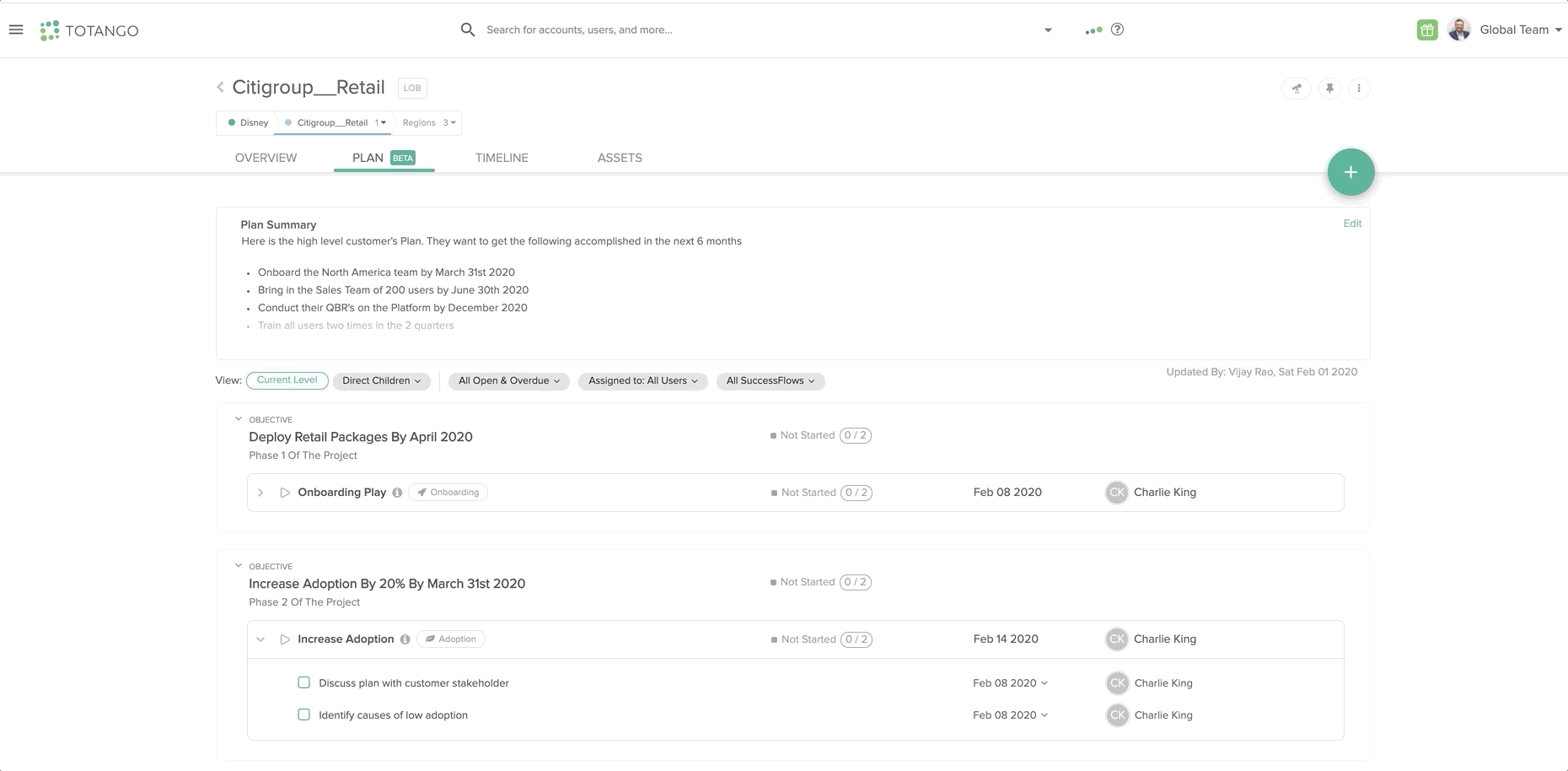Go back using the arrow beside Citigroup__Retail

pyautogui.click(x=221, y=87)
